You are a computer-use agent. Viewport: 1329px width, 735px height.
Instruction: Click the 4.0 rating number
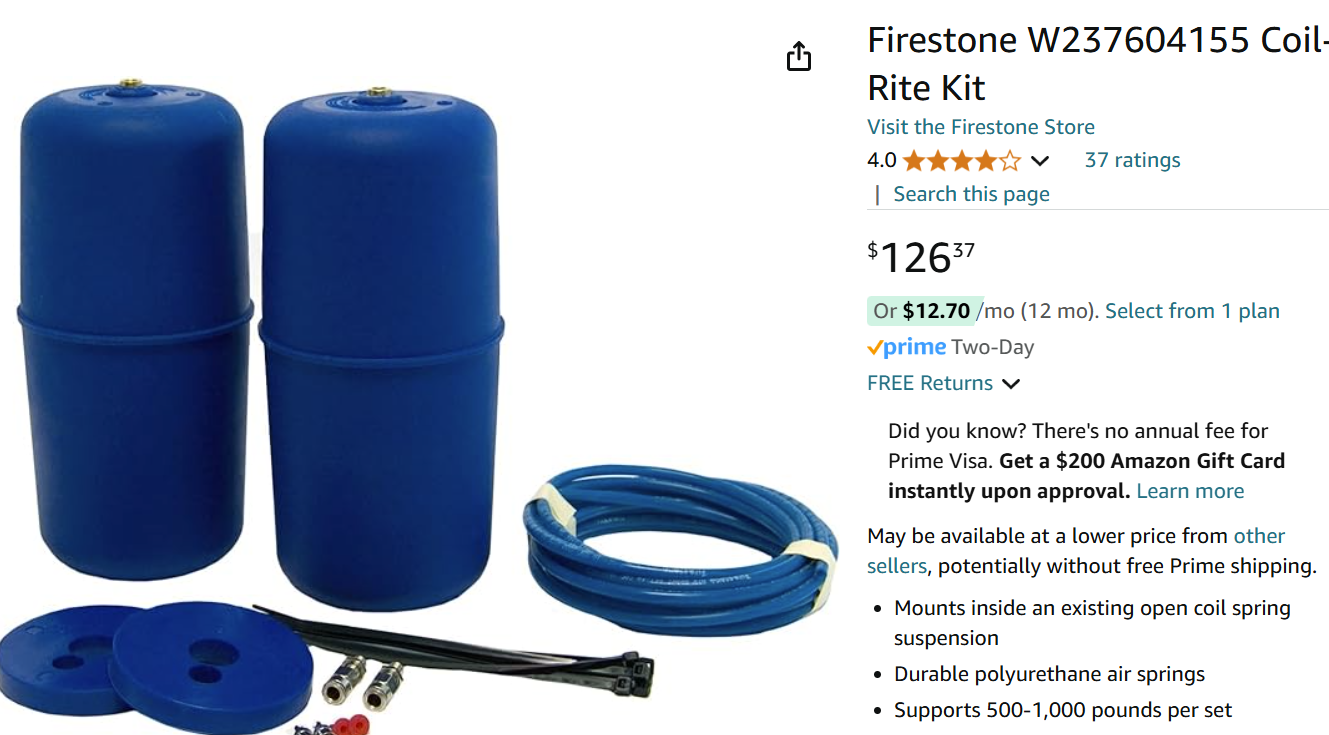click(881, 160)
